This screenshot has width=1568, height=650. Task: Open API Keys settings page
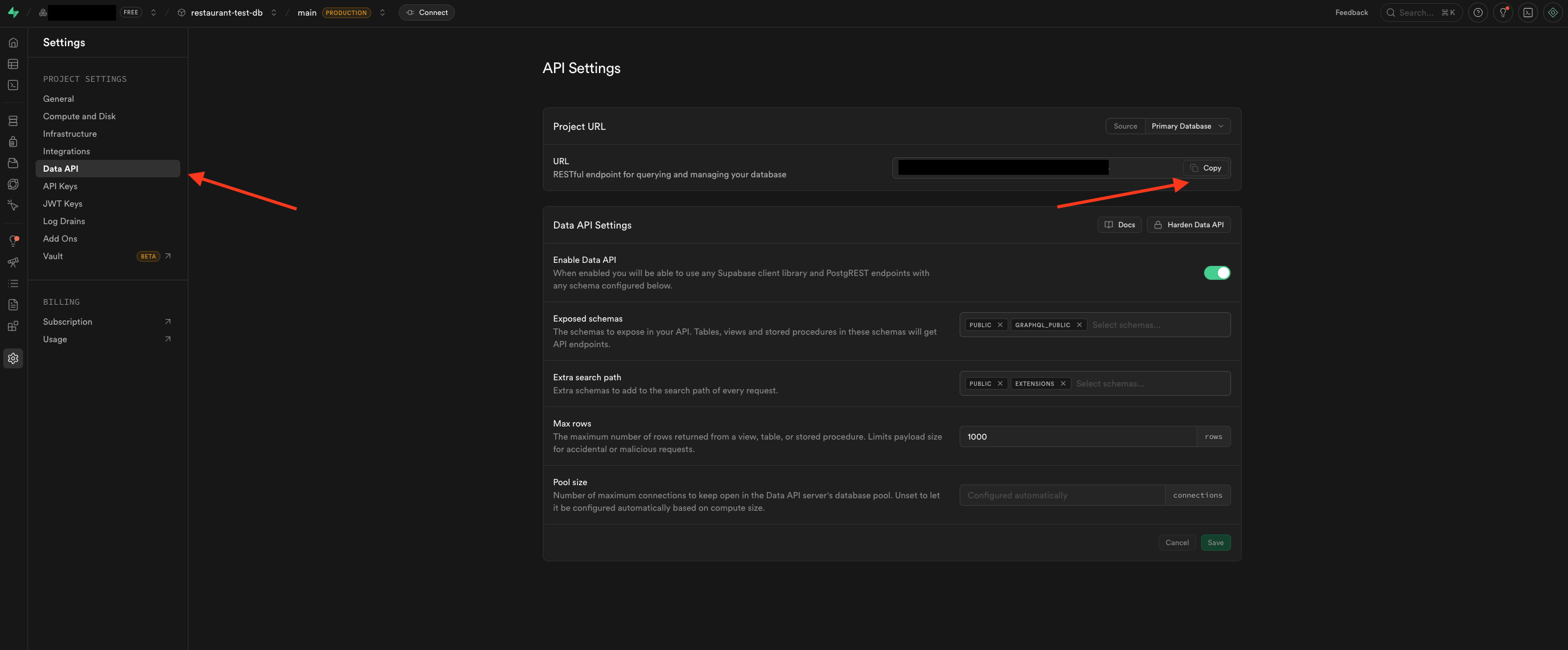pyautogui.click(x=61, y=186)
